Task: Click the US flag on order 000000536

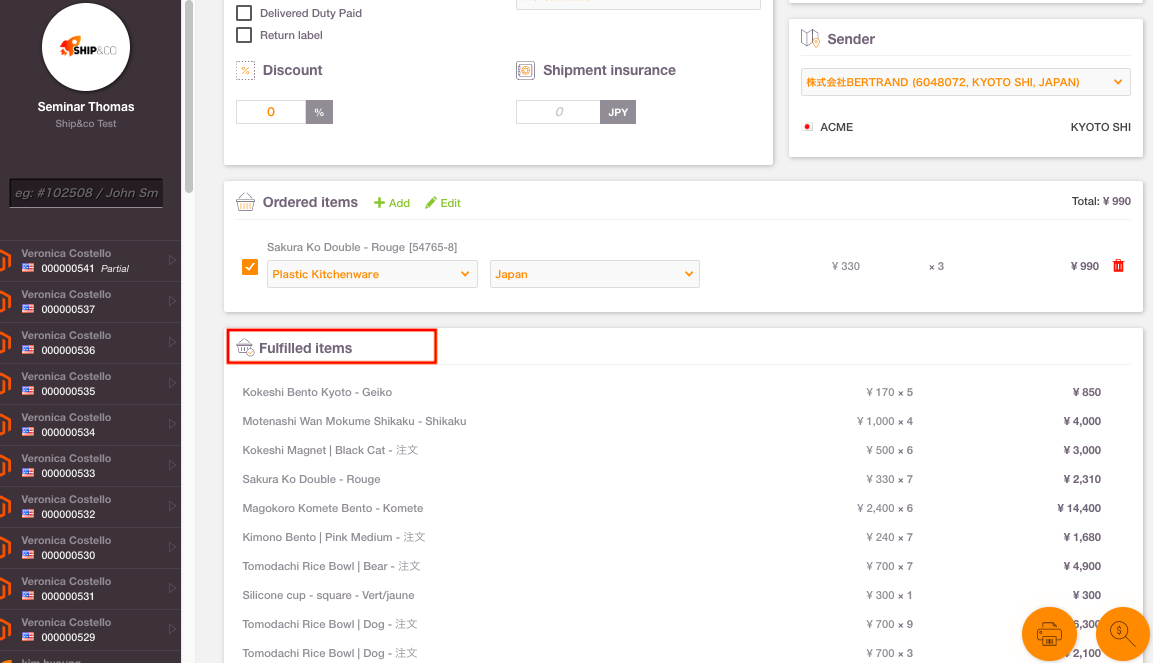Action: (x=28, y=350)
